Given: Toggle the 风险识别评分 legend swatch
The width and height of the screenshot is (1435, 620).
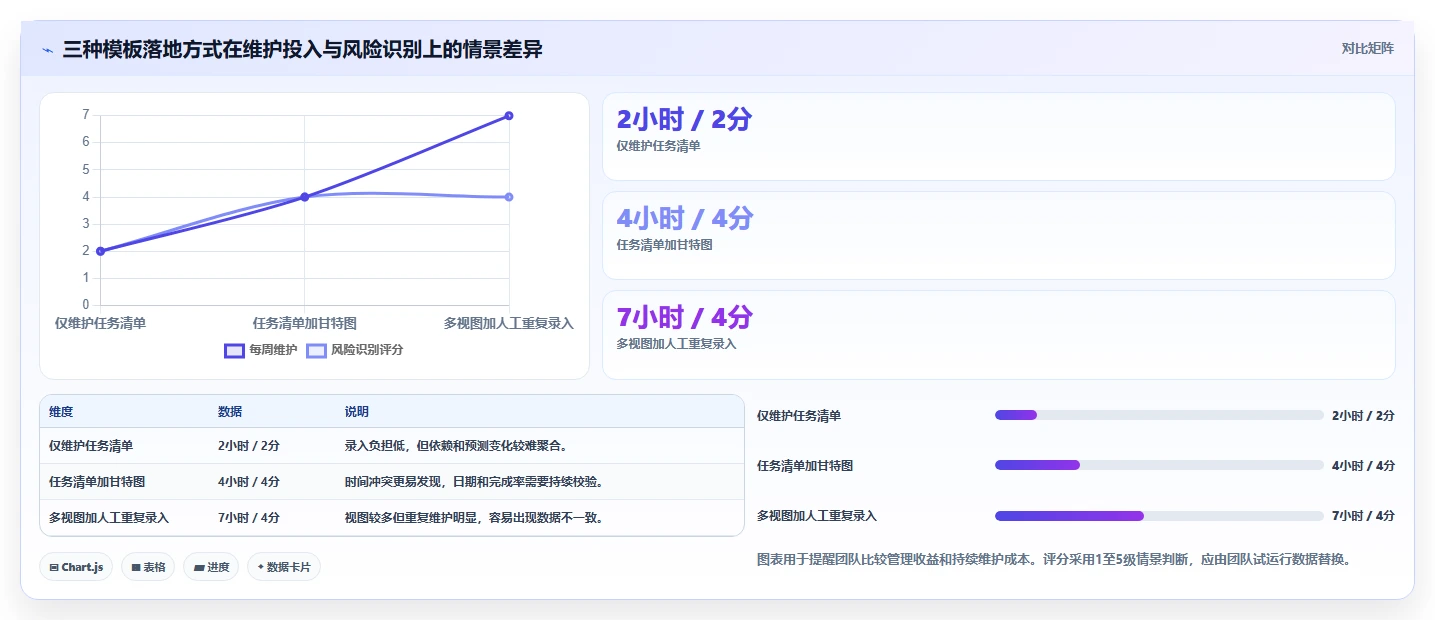Looking at the screenshot, I should point(316,350).
